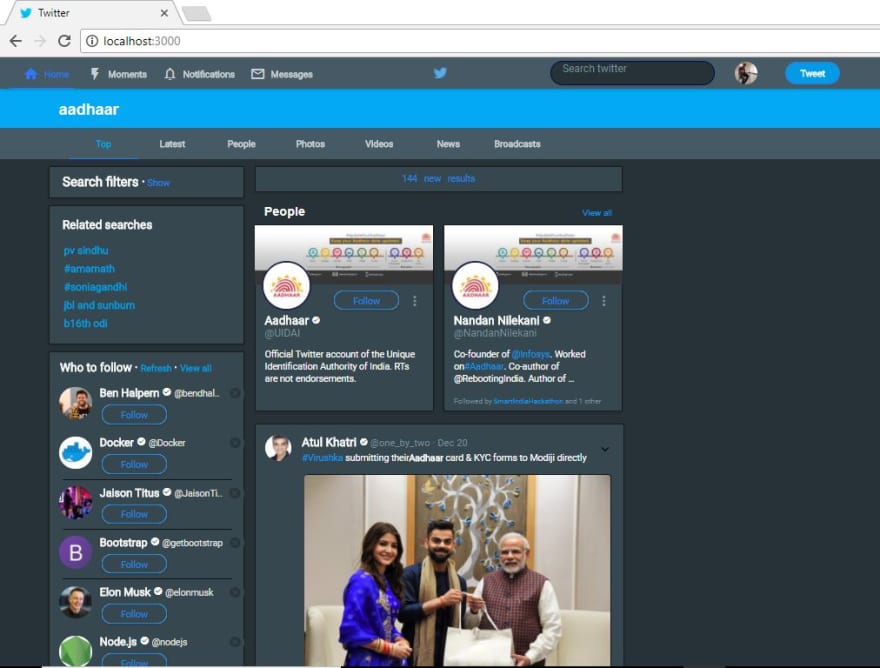Switch to the Broadcasts tab
This screenshot has width=880, height=668.
517,144
